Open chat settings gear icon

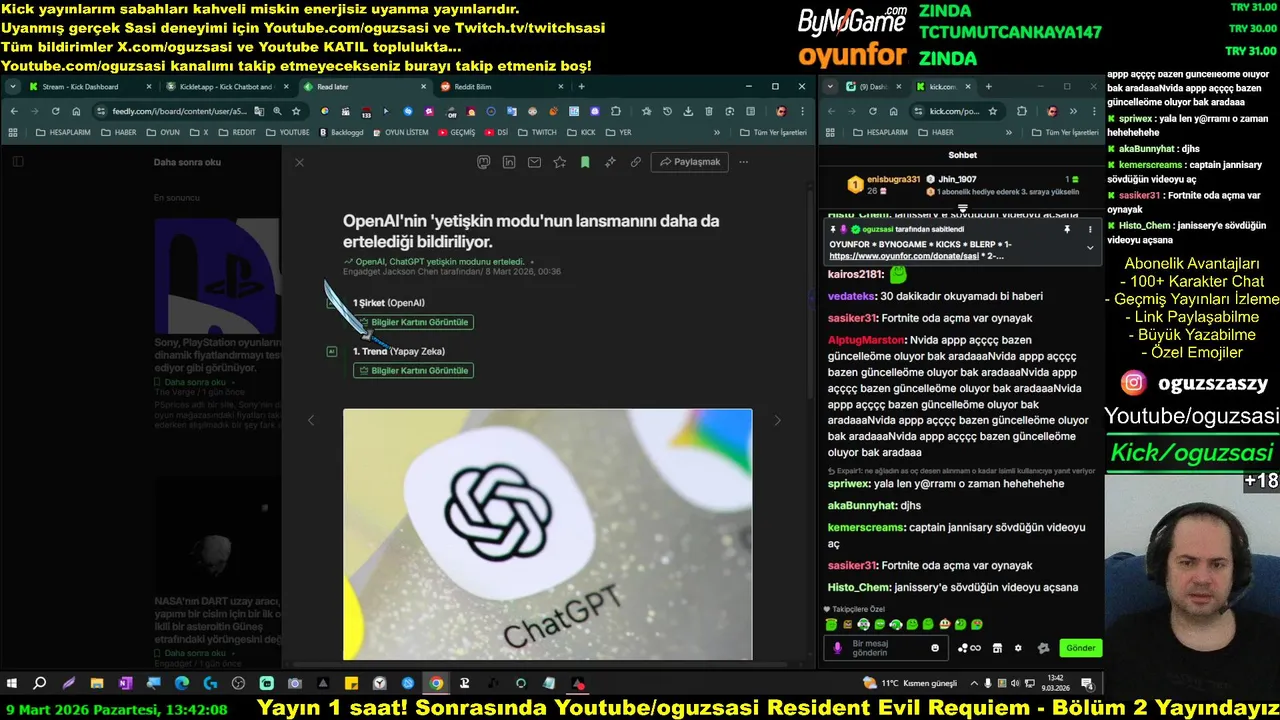1018,648
